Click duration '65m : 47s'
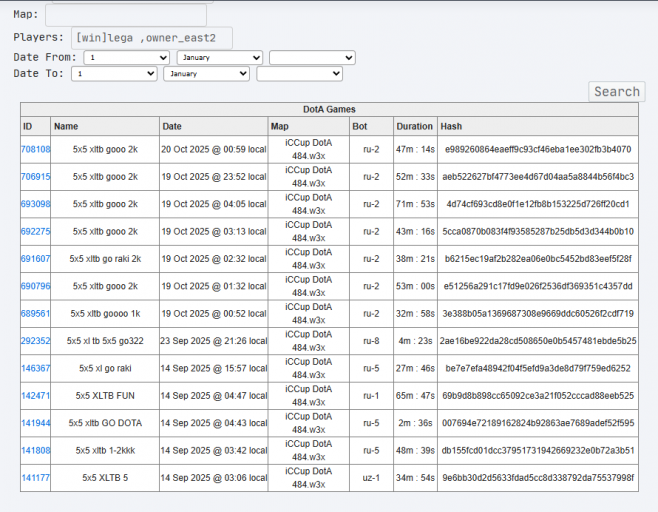The height and width of the screenshot is (512, 658). pyautogui.click(x=415, y=396)
